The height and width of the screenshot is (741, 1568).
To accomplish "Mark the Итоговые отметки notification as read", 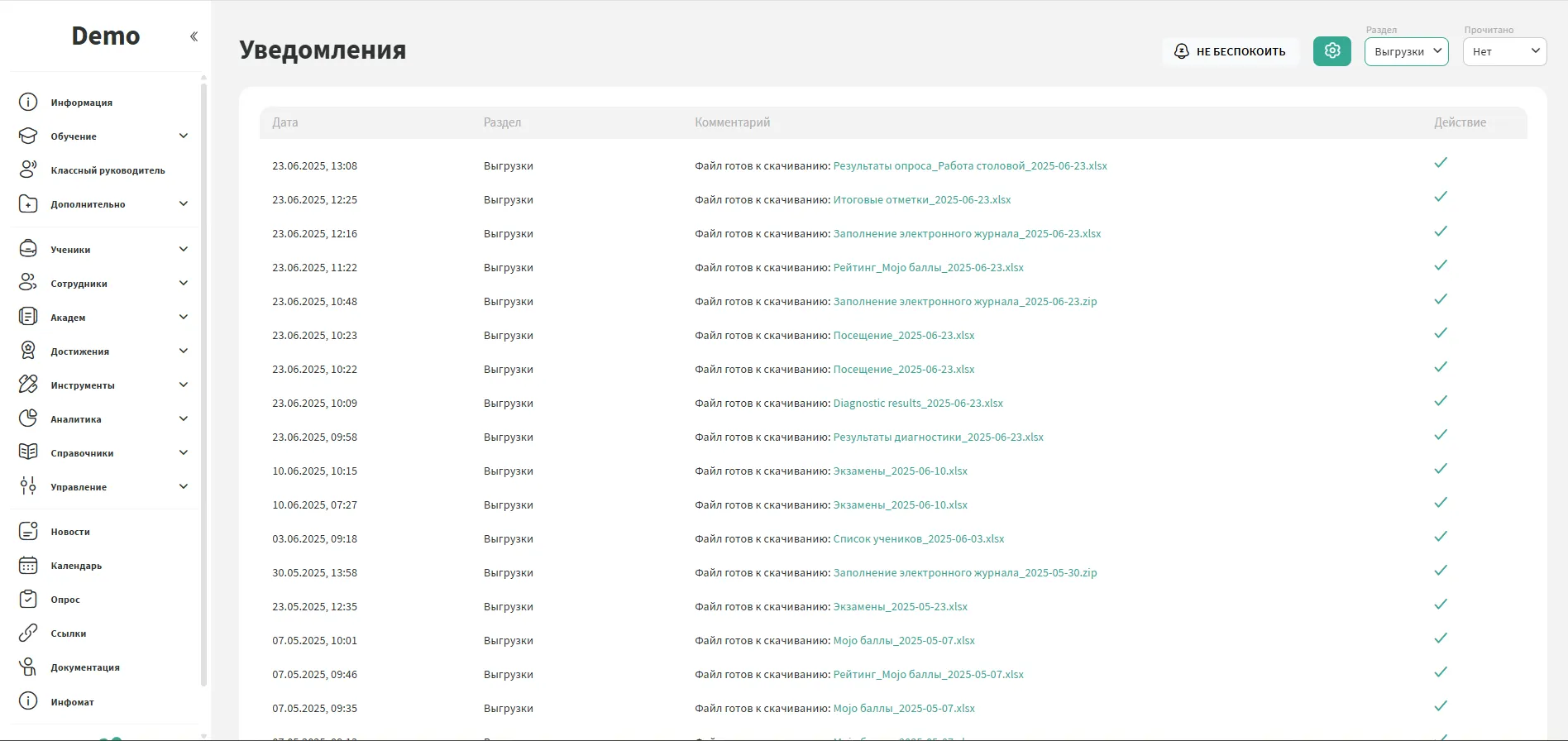I will coord(1440,197).
